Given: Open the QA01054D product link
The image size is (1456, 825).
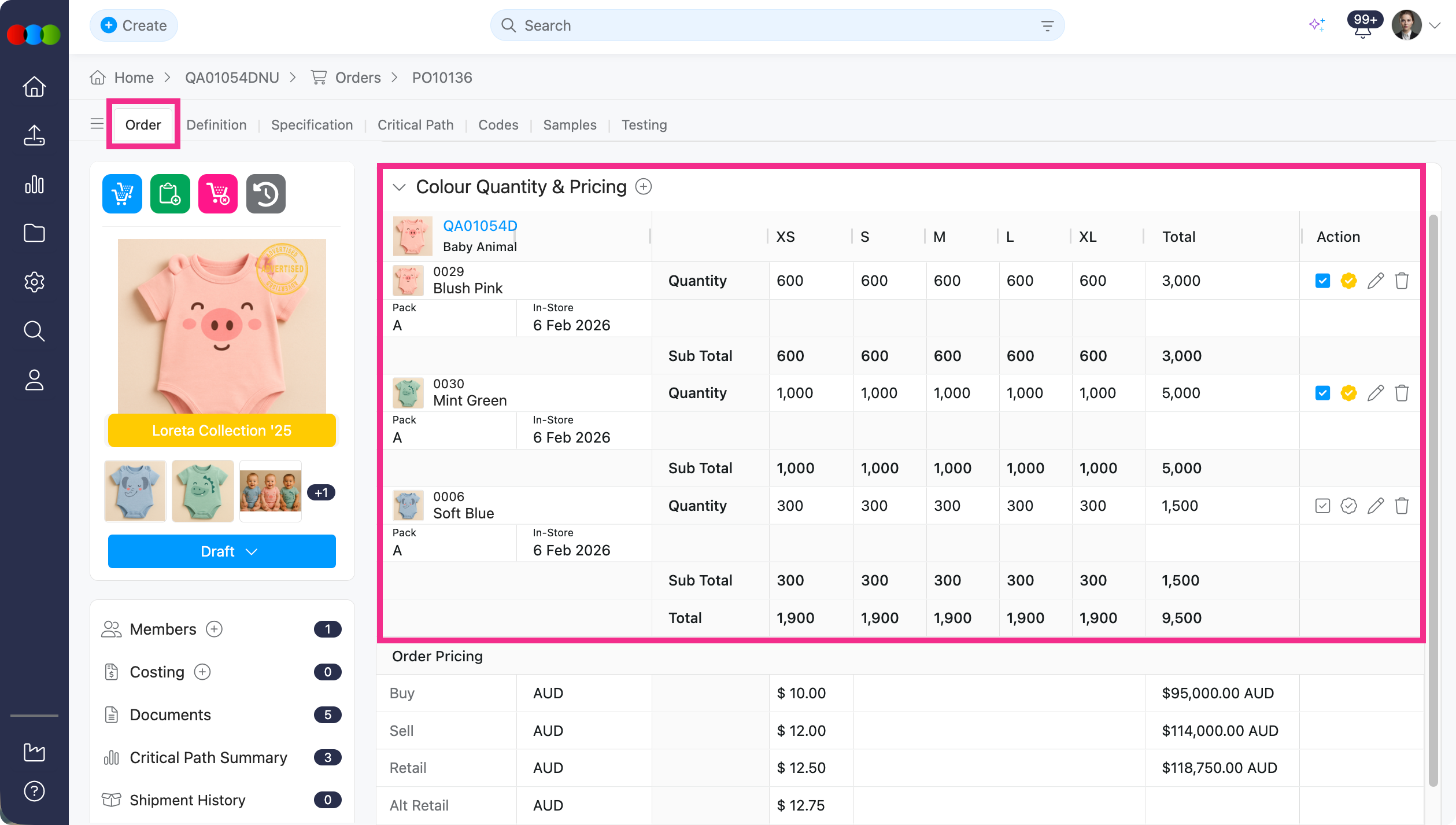Looking at the screenshot, I should tap(479, 226).
